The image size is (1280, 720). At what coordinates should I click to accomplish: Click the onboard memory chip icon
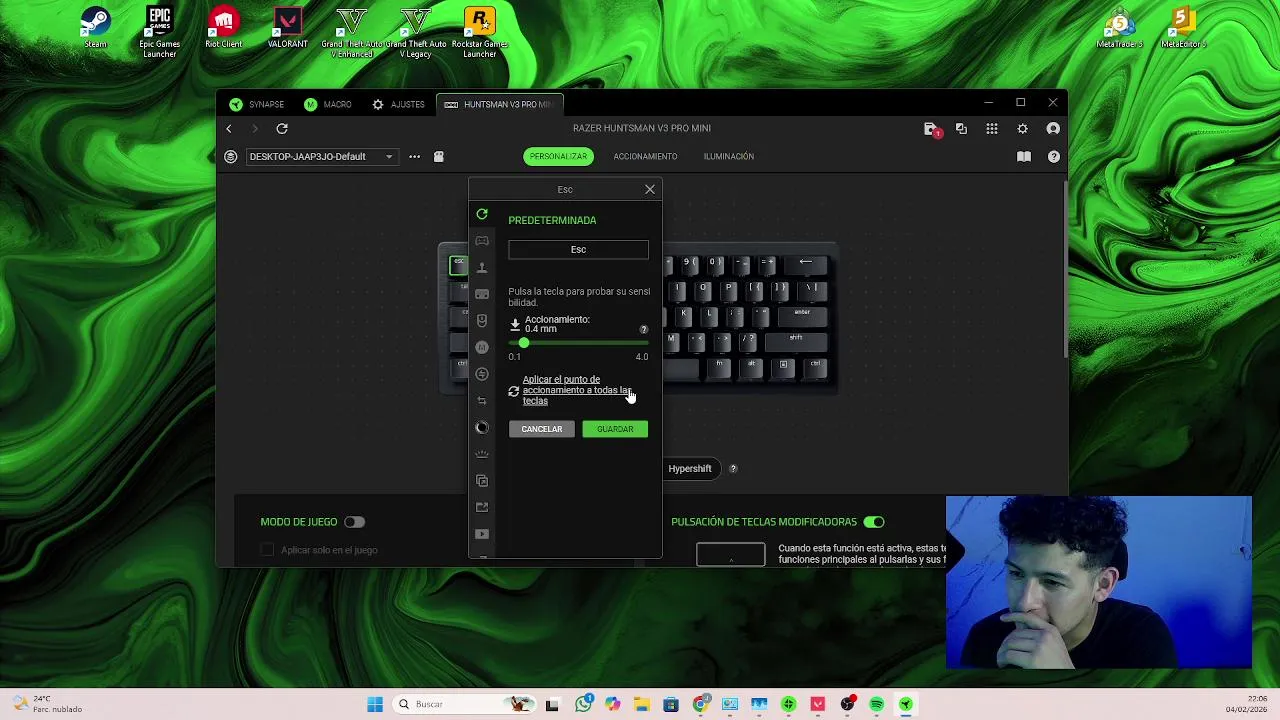click(x=438, y=156)
